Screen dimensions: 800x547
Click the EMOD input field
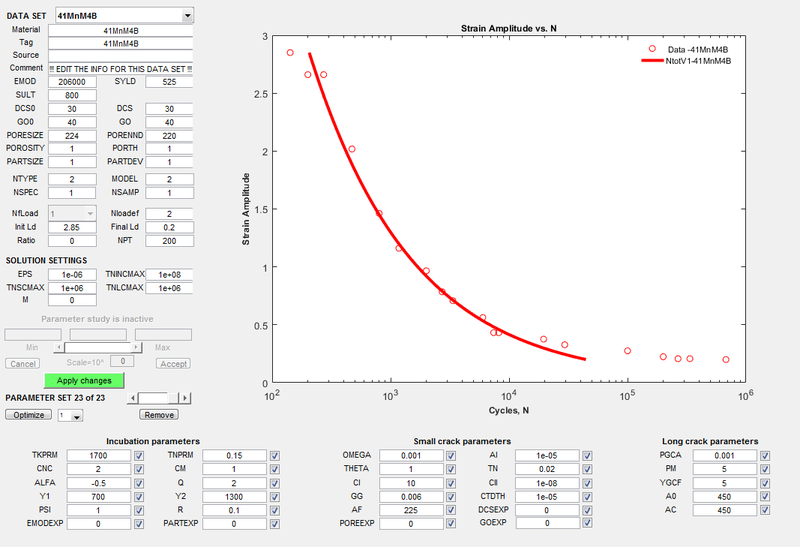coord(72,81)
